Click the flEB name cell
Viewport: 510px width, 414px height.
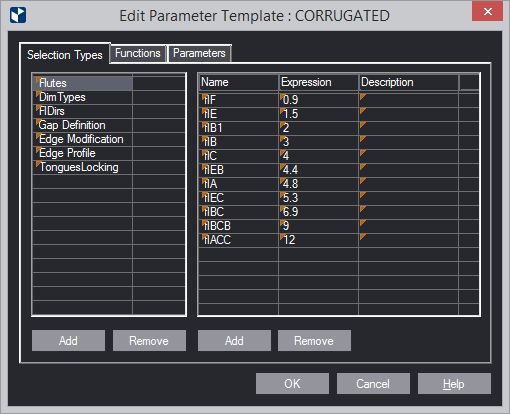pos(239,170)
